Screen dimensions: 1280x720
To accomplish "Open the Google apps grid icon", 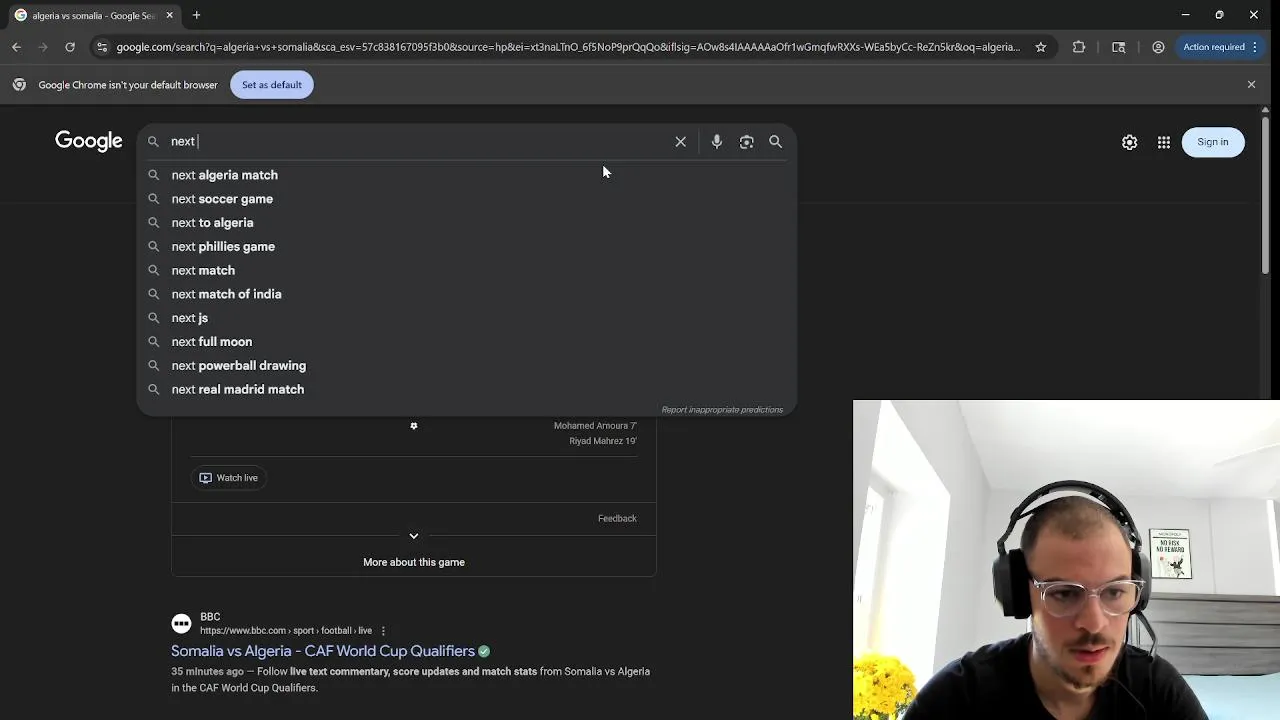I will tap(1164, 142).
